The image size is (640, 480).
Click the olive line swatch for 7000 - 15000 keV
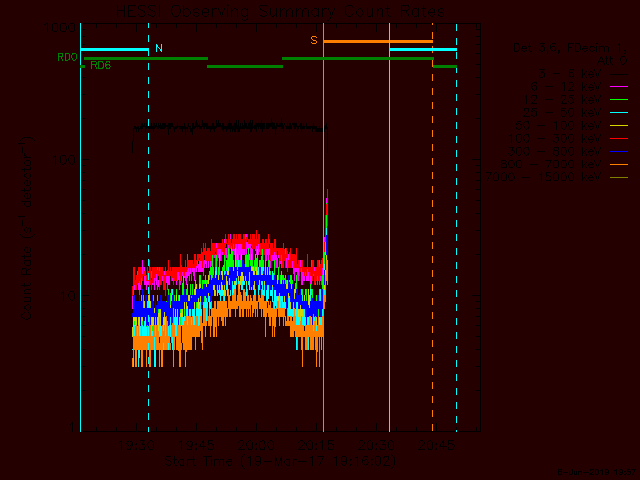619,178
